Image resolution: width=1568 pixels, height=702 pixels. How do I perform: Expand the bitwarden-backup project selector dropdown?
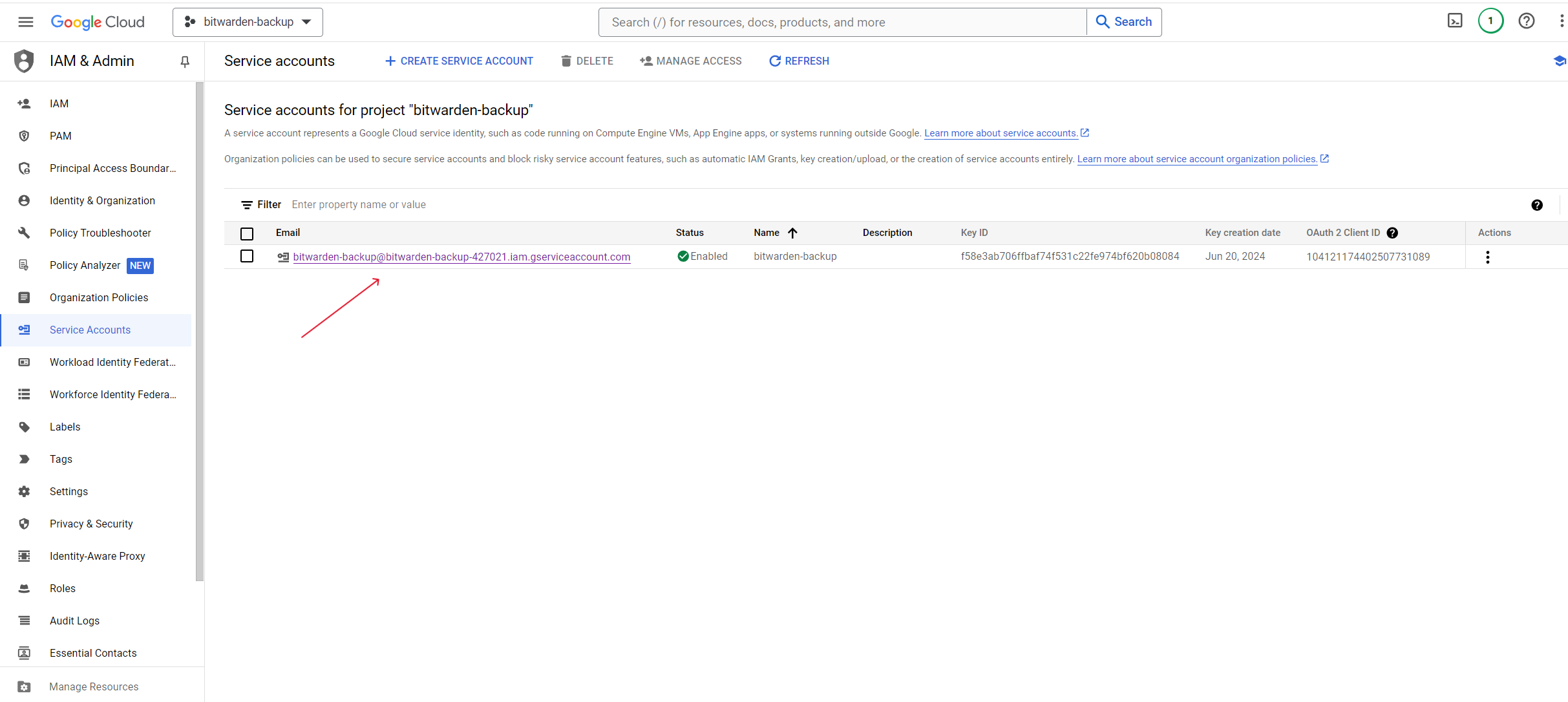248,22
